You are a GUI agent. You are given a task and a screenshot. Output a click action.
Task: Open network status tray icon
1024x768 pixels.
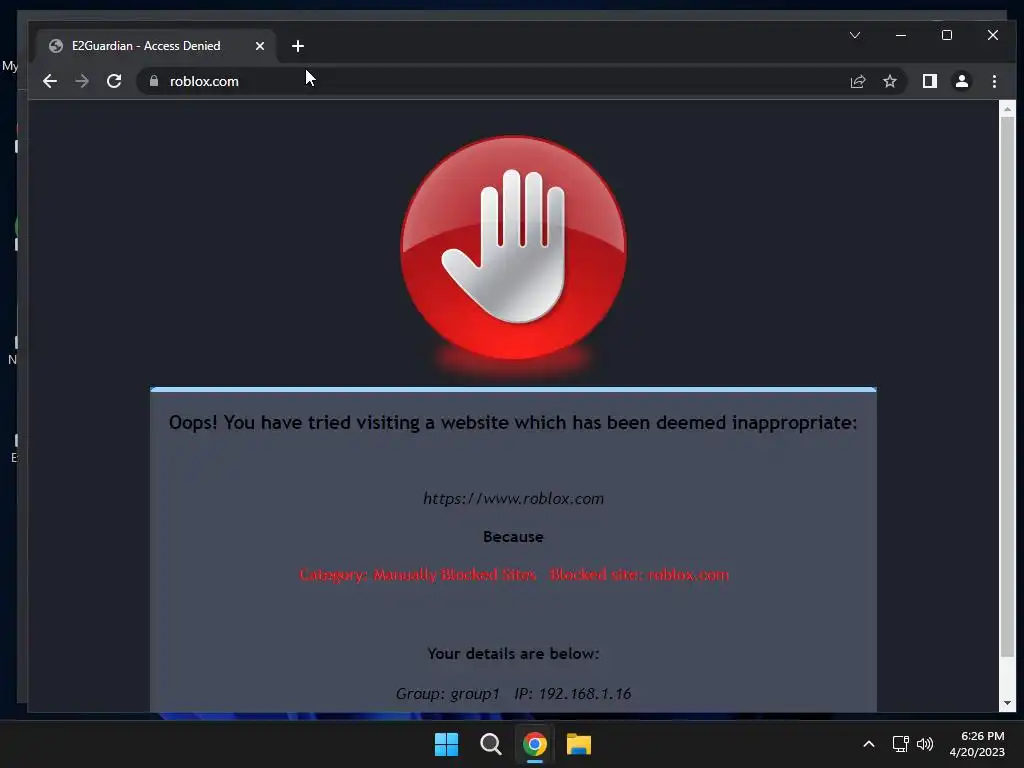[901, 744]
